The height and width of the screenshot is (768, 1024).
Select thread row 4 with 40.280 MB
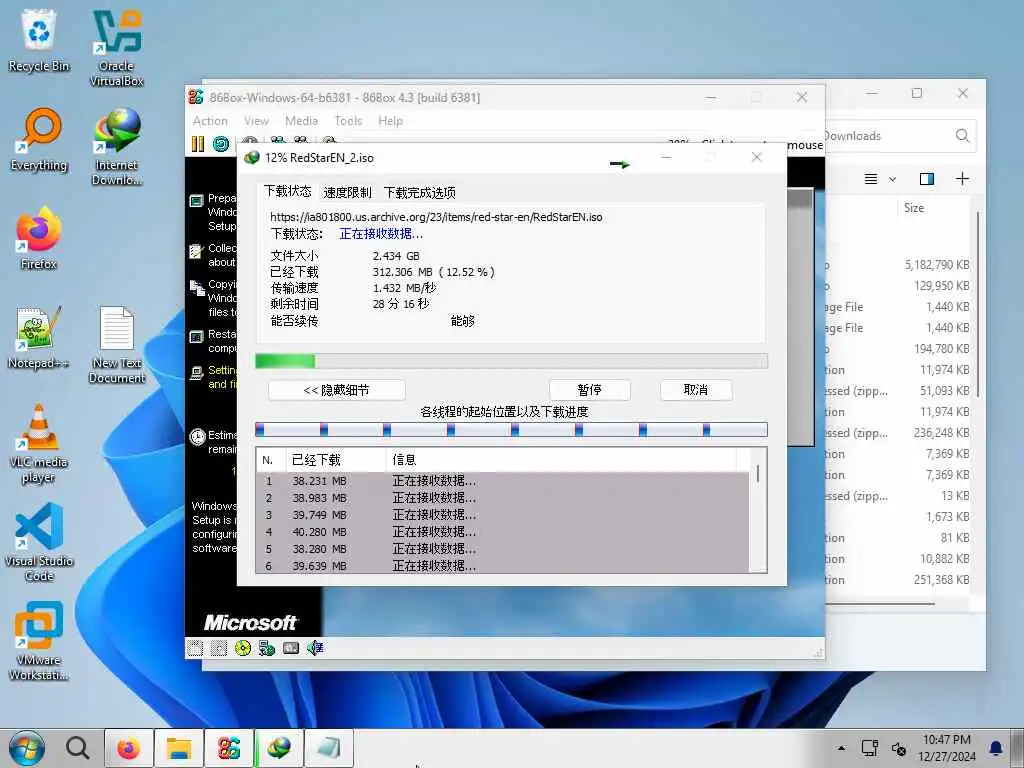coord(503,532)
